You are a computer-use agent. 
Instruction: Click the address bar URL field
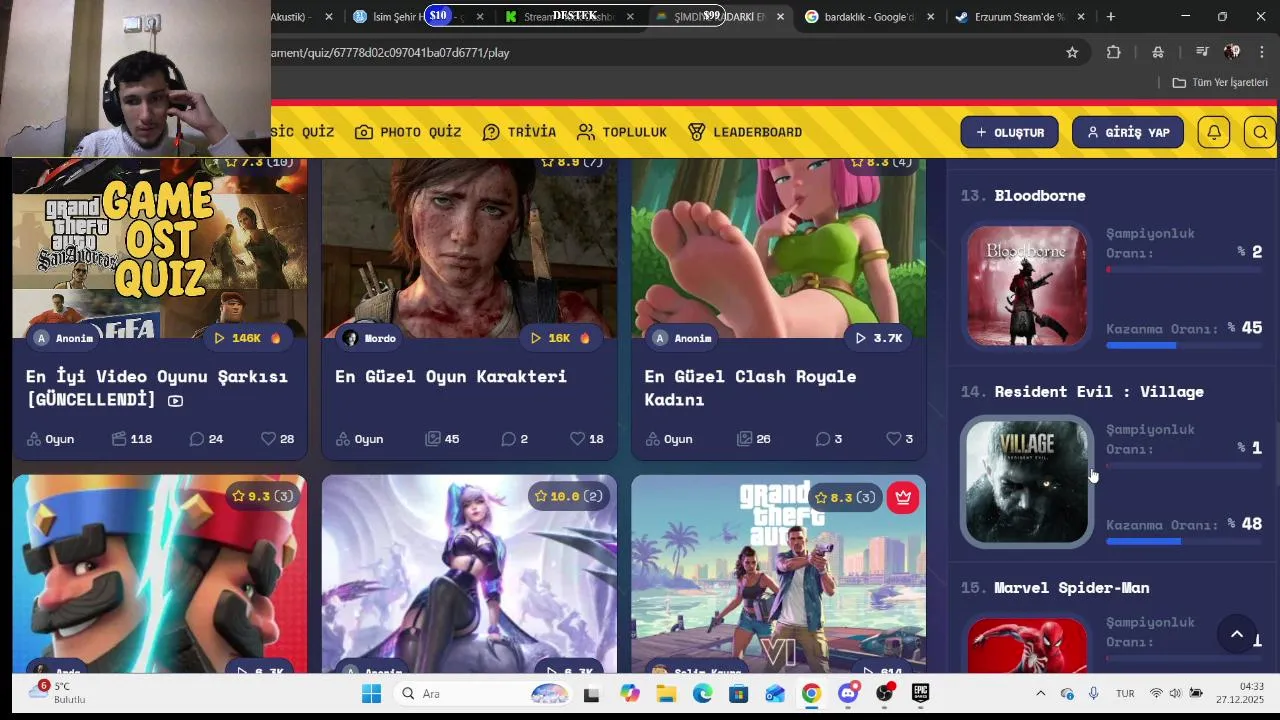click(x=660, y=52)
